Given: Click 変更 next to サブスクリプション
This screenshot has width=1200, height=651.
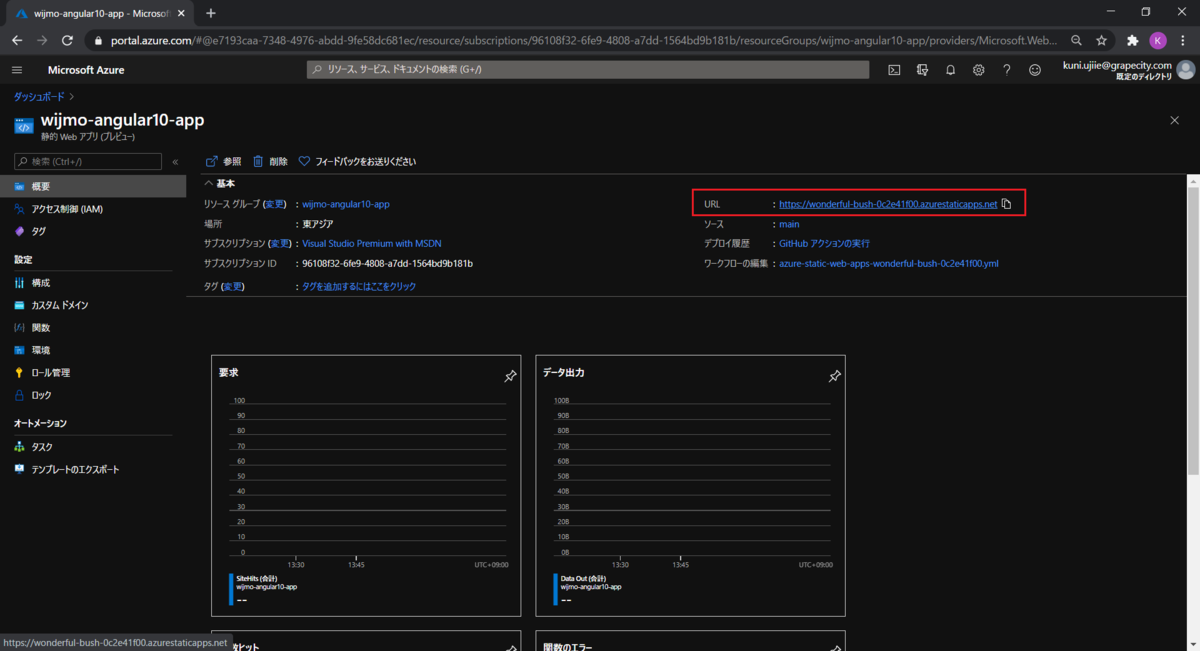Looking at the screenshot, I should [281, 243].
